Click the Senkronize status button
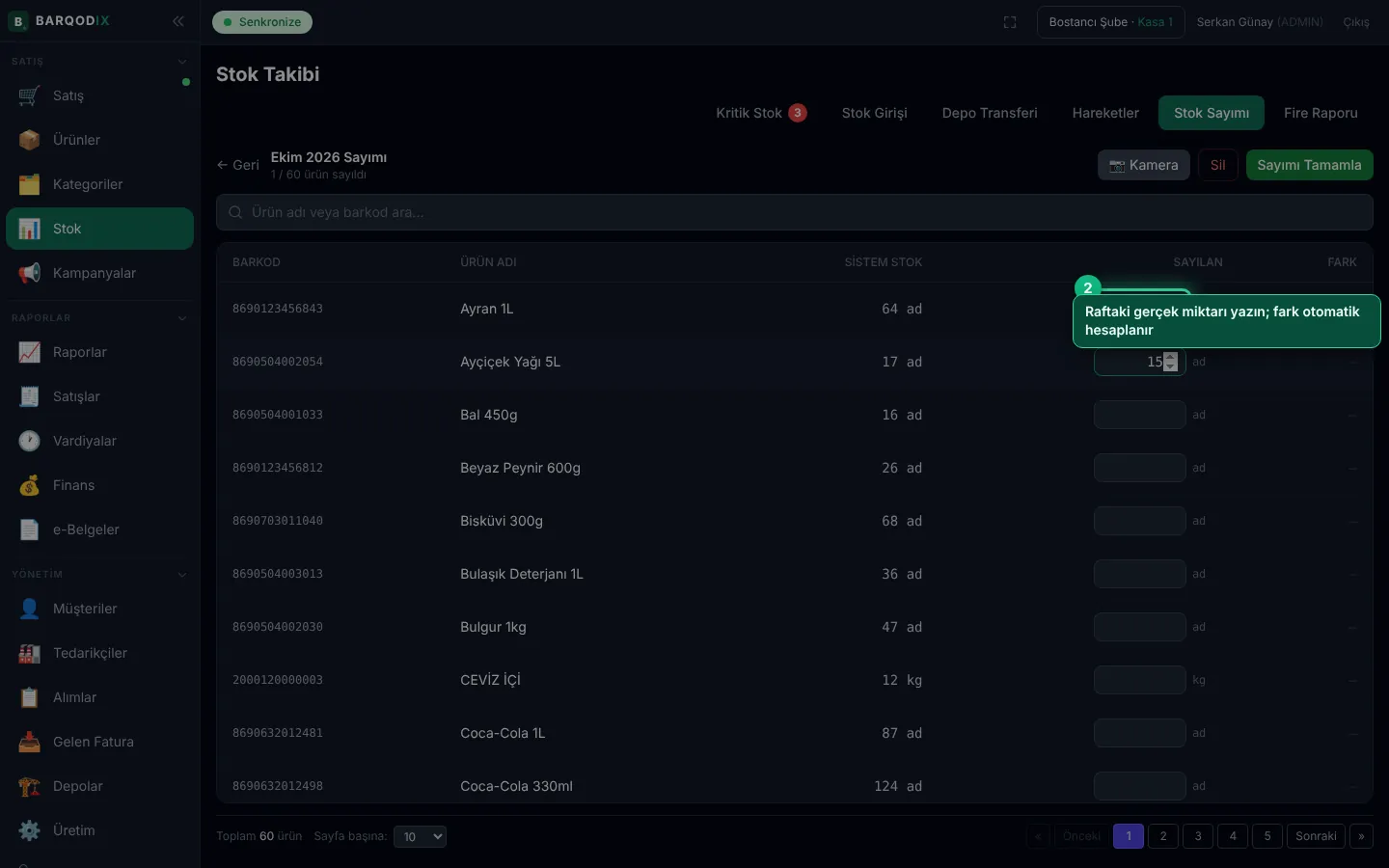 262,22
